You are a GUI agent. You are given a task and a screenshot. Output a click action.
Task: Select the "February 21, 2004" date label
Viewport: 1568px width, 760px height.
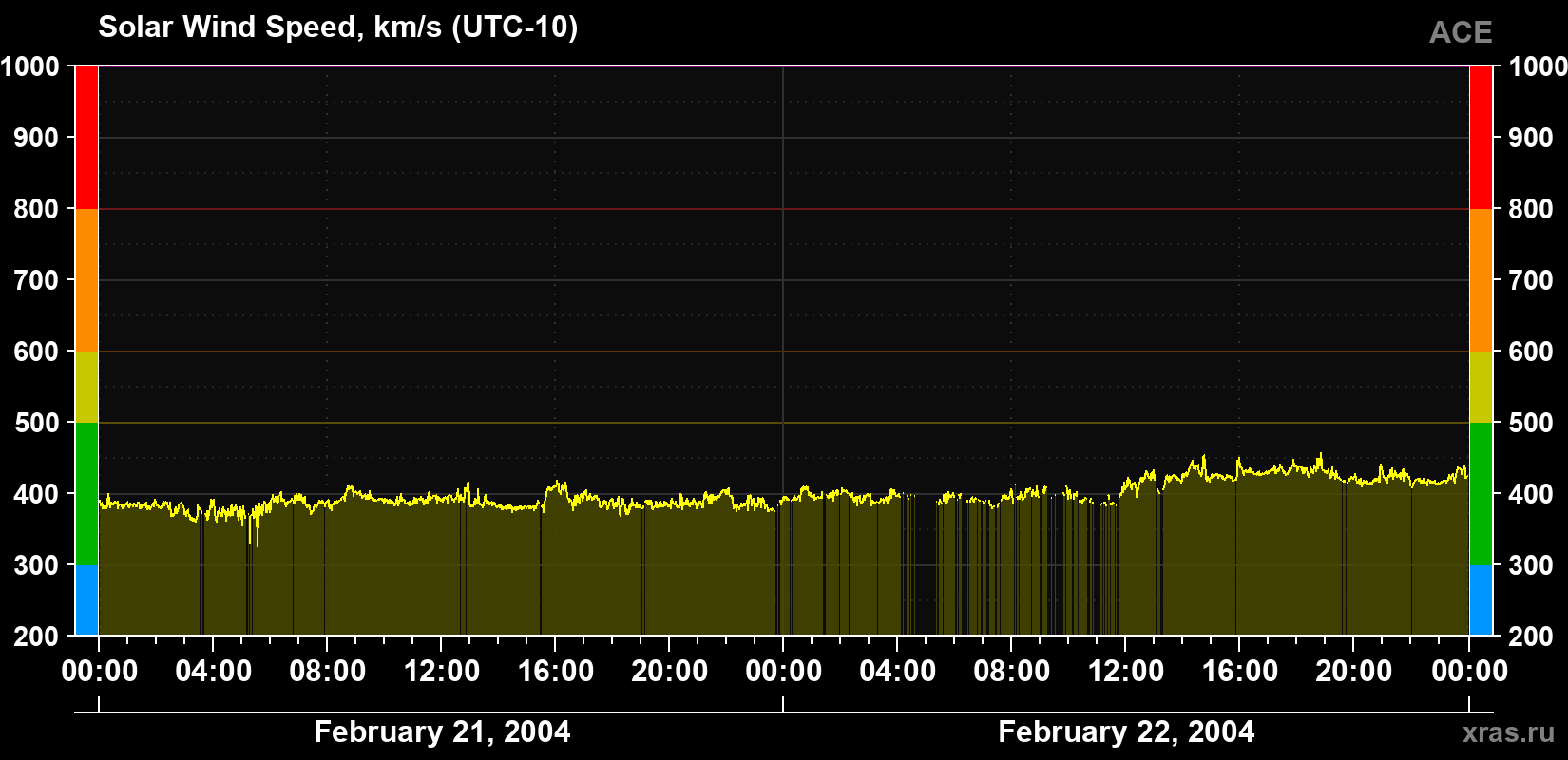442,731
